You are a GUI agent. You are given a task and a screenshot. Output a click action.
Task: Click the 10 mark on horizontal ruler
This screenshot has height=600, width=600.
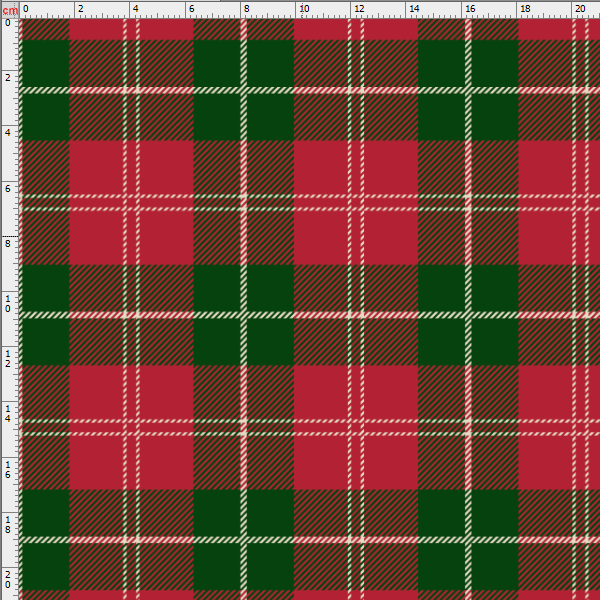(304, 8)
